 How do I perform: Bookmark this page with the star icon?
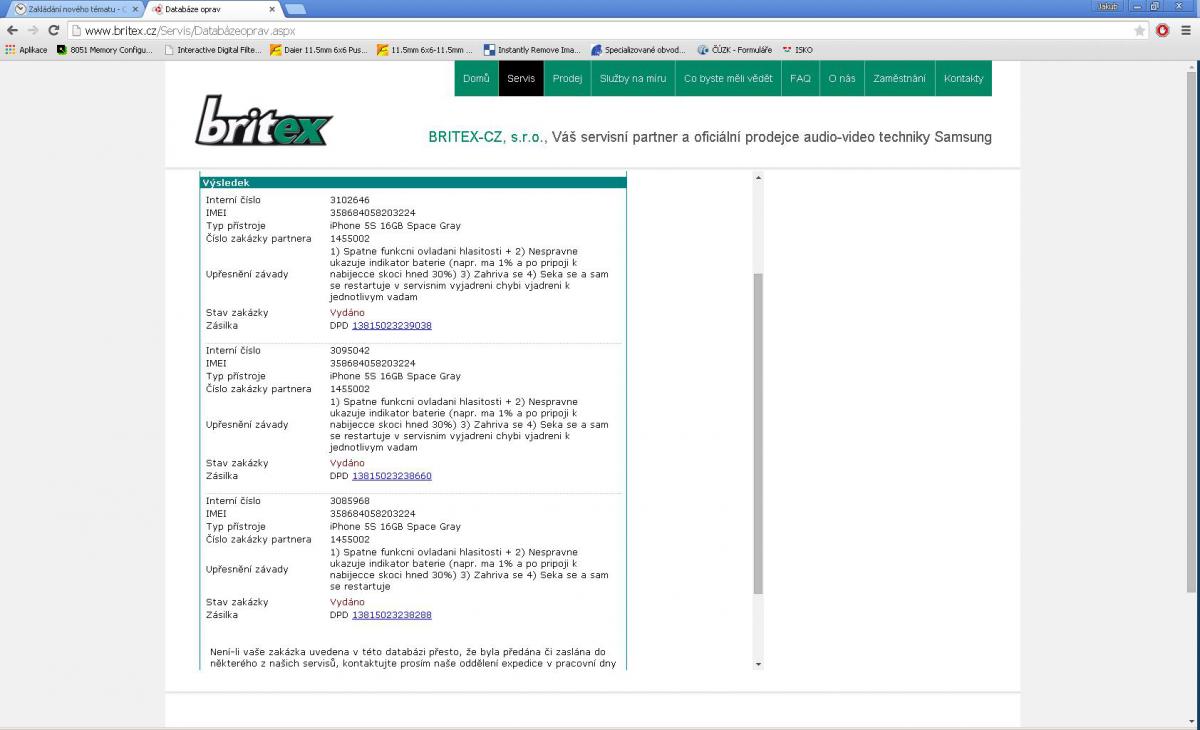click(x=1140, y=30)
